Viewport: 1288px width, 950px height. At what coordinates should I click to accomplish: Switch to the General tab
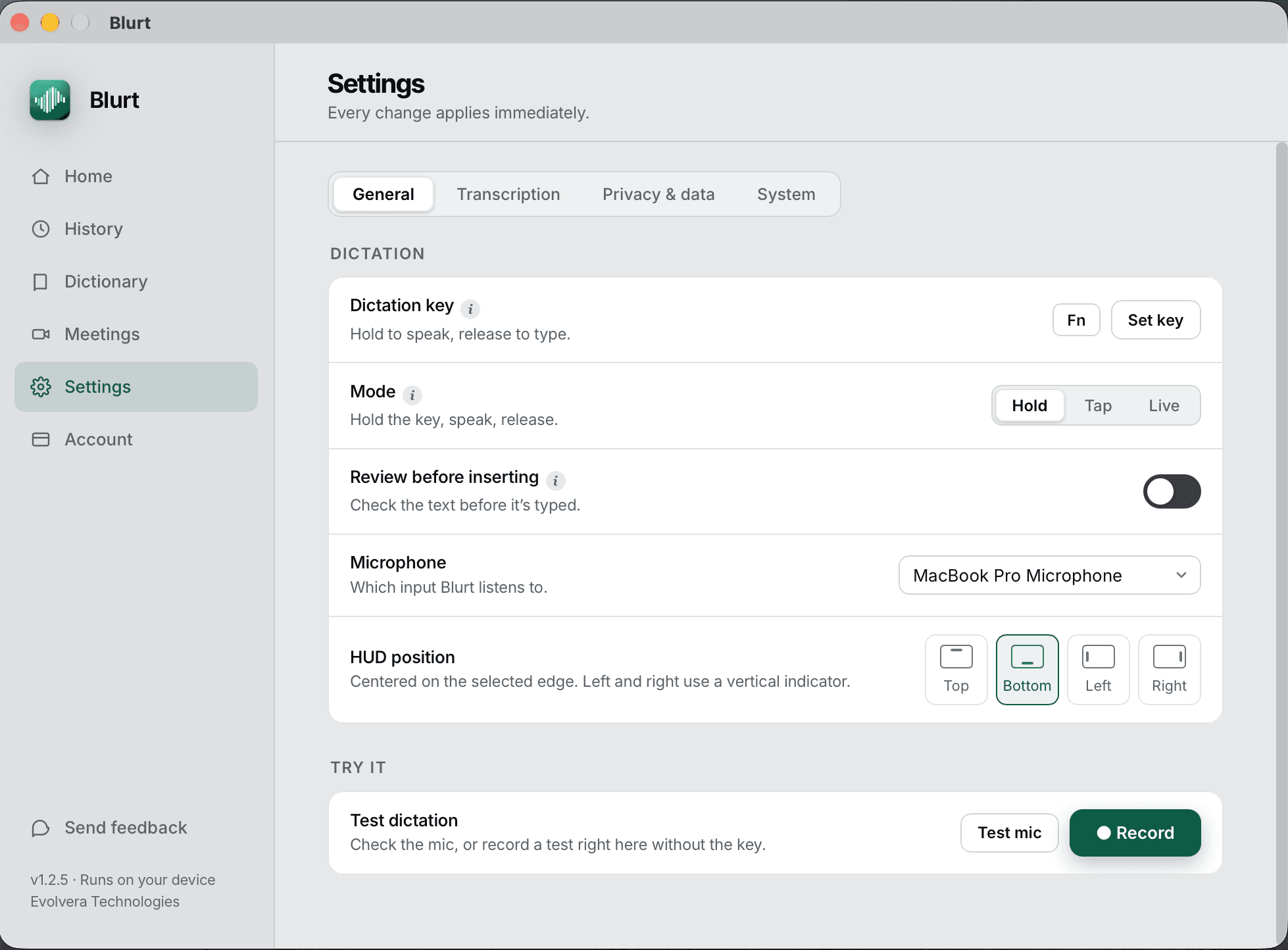pos(384,194)
